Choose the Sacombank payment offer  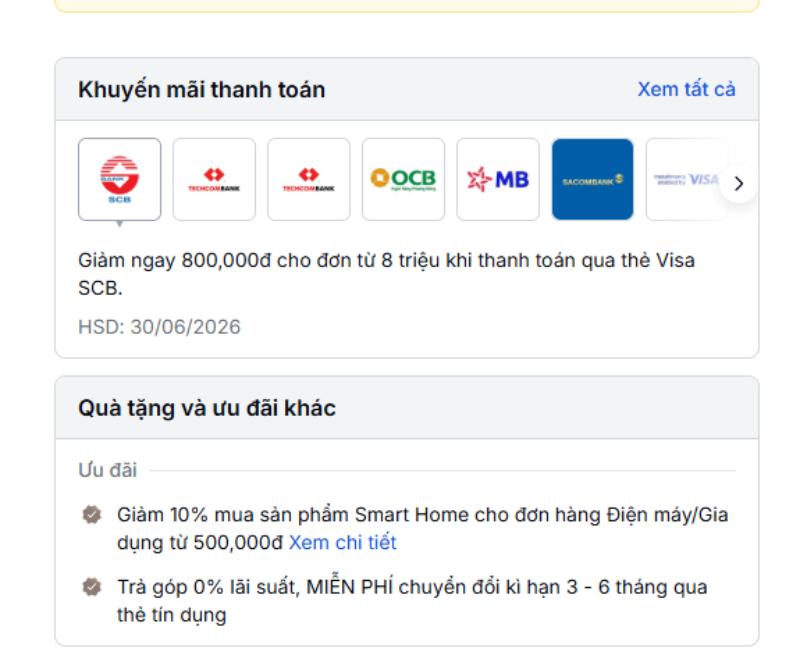pos(592,179)
